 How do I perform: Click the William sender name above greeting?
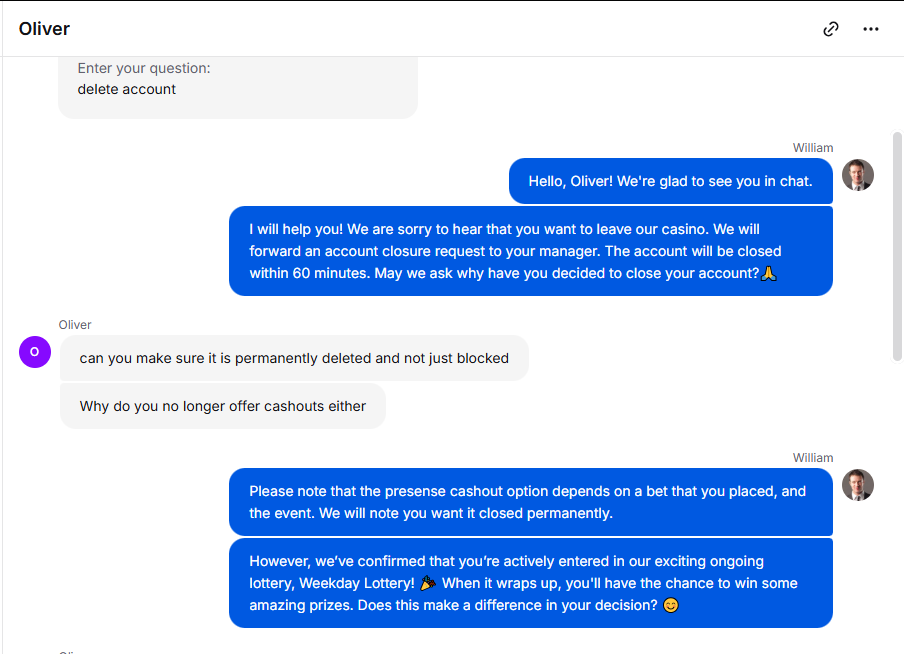[812, 148]
